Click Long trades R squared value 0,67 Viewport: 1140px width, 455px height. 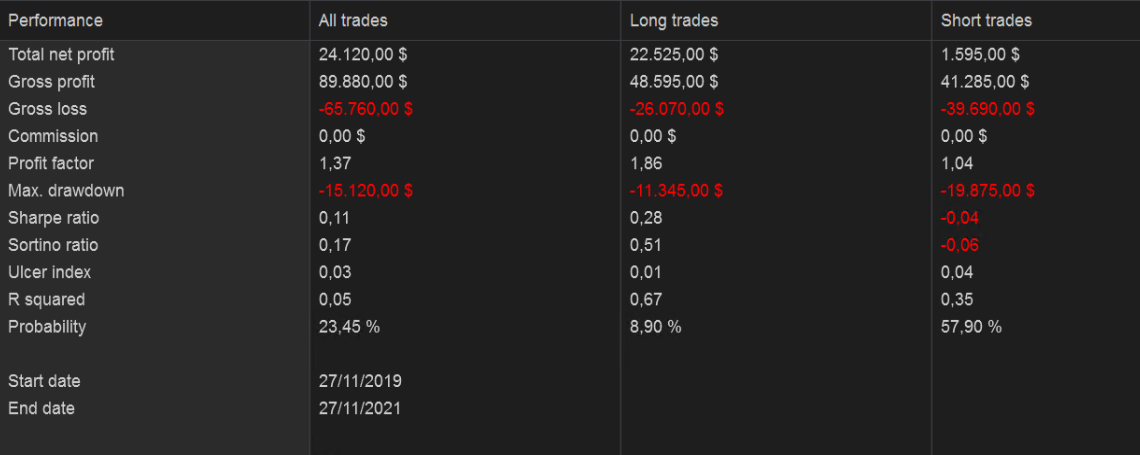pyautogui.click(x=646, y=299)
